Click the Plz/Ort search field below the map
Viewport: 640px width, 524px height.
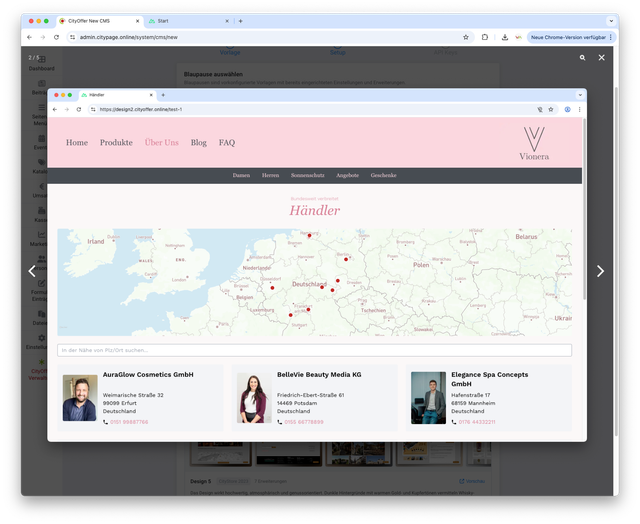(314, 350)
